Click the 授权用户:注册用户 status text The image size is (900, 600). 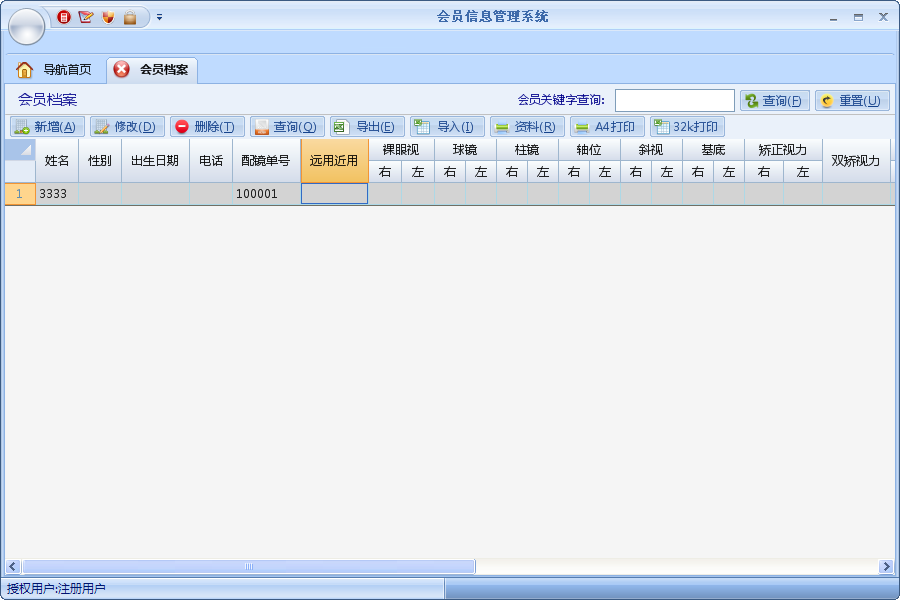tap(56, 589)
